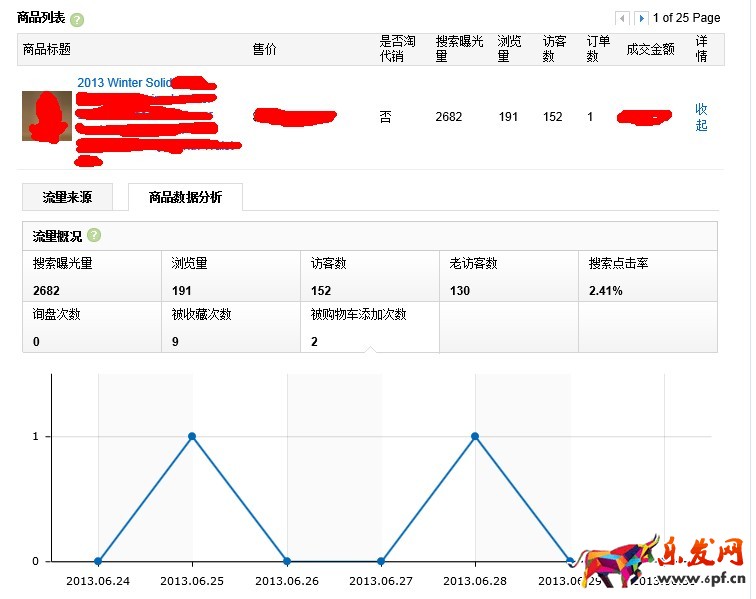
Task: Click the order count value 1 in row
Action: click(590, 117)
